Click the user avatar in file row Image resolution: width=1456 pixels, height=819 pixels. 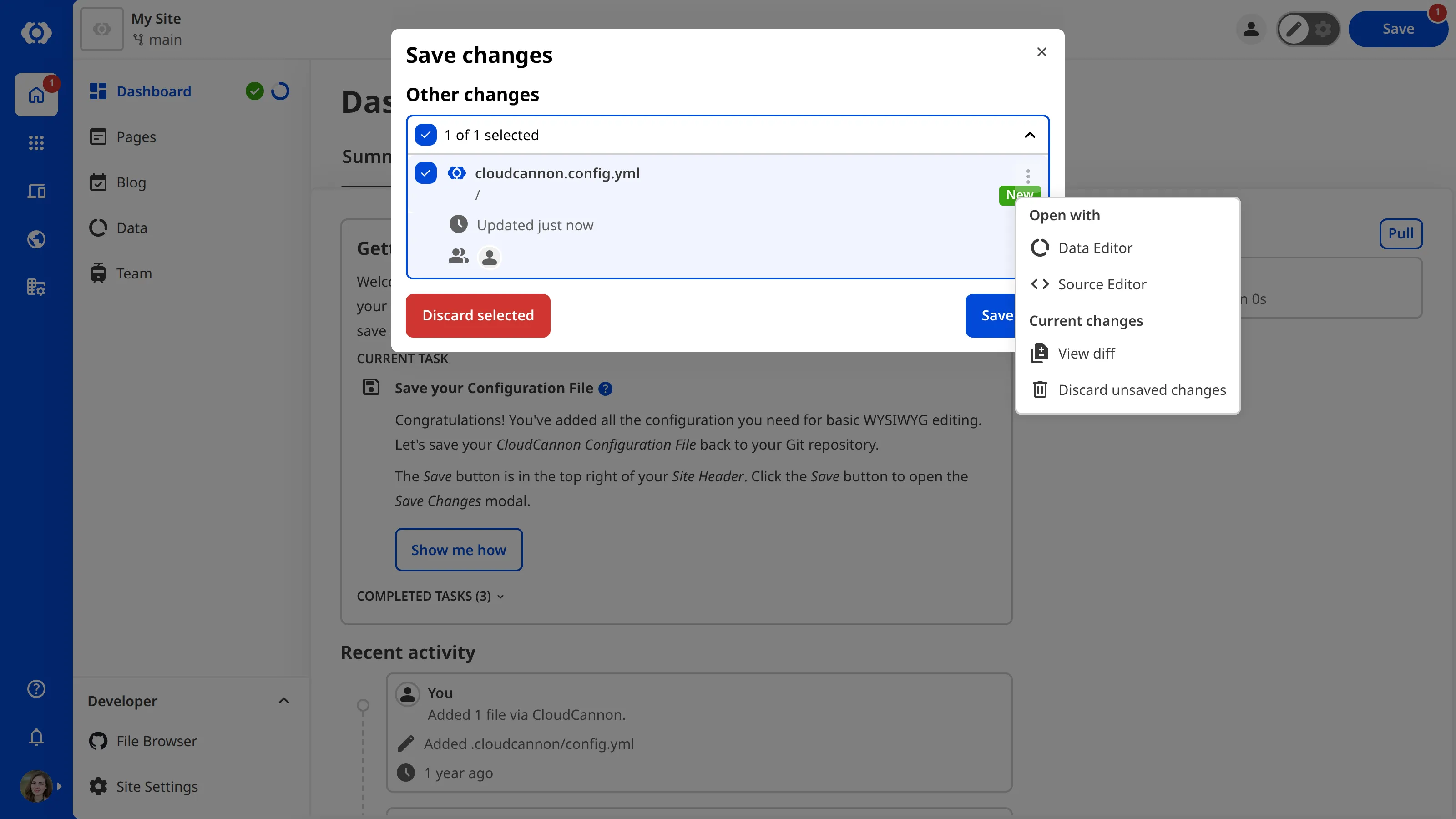tap(490, 257)
